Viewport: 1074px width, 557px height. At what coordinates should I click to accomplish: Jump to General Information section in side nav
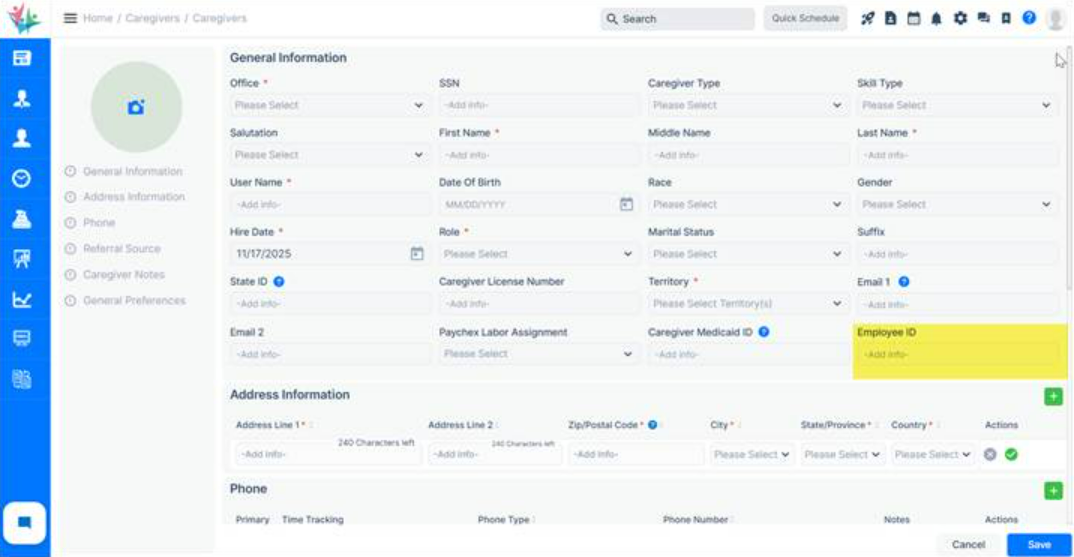pyautogui.click(x=133, y=171)
